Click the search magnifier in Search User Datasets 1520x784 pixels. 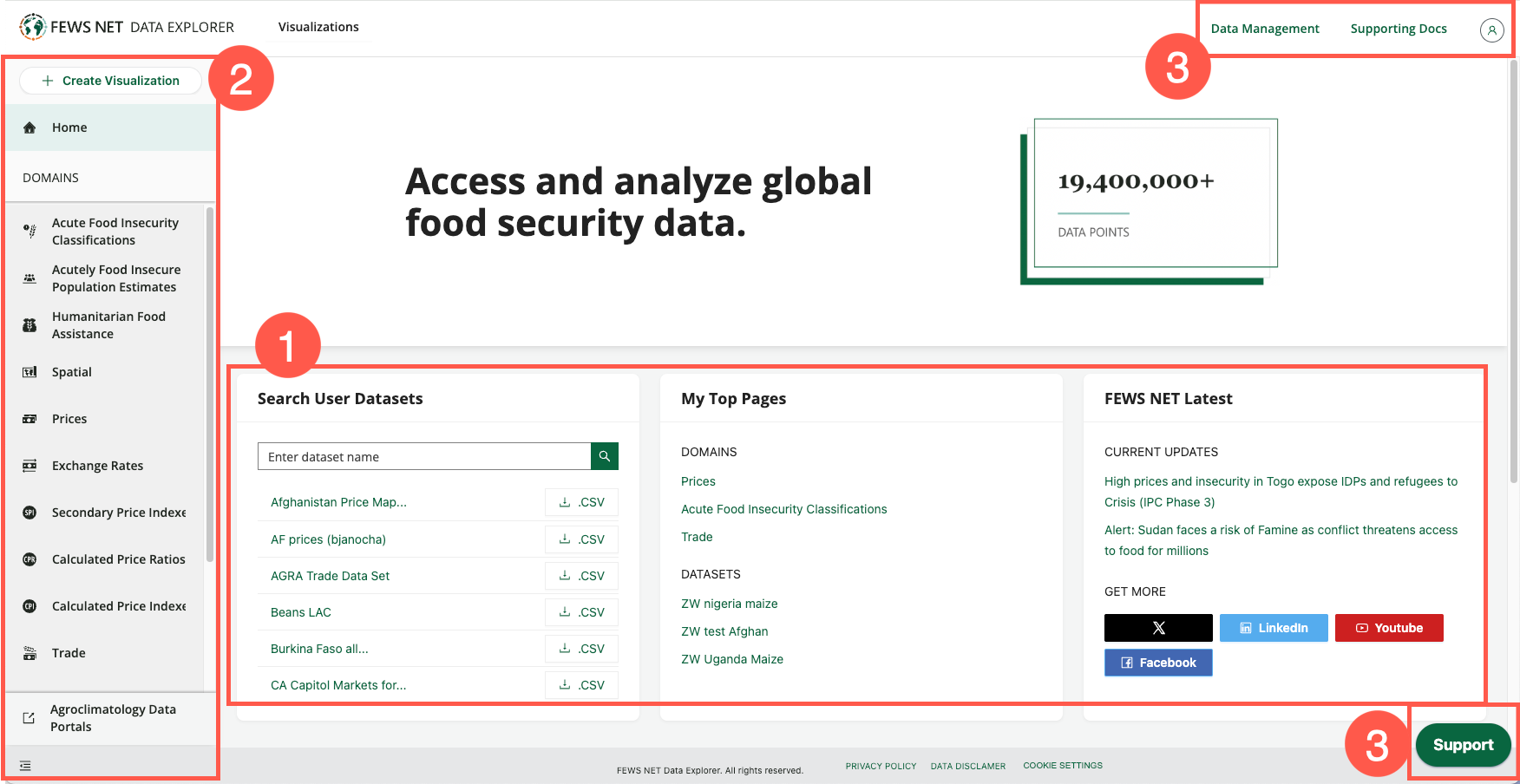coord(604,456)
